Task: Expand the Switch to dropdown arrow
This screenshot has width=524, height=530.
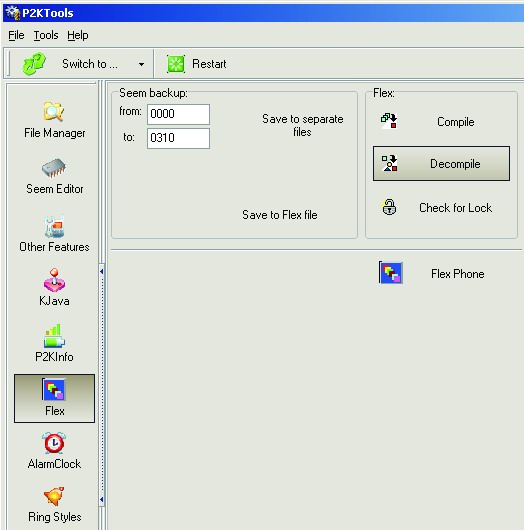Action: click(x=141, y=64)
